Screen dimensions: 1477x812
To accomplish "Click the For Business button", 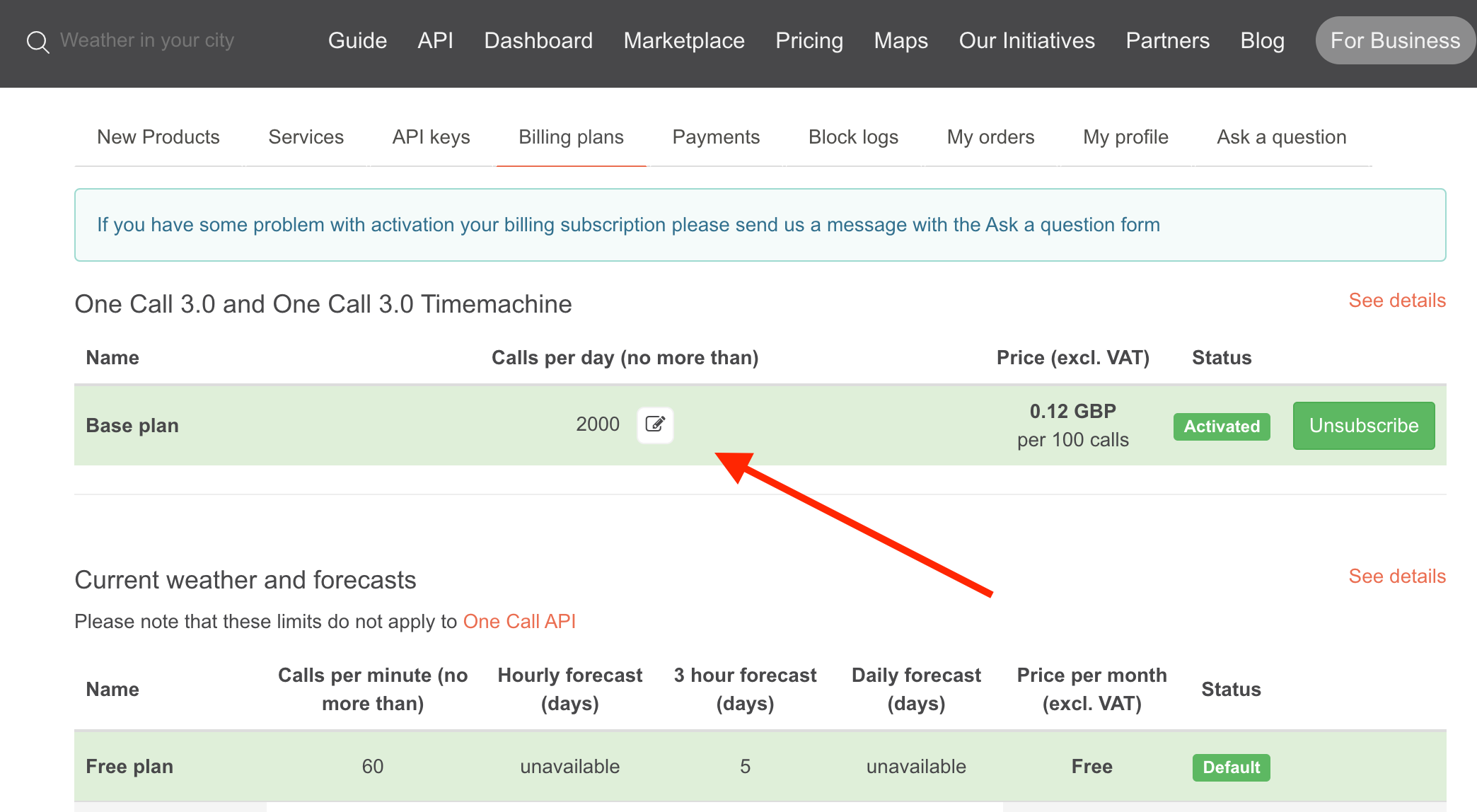I will coord(1395,40).
